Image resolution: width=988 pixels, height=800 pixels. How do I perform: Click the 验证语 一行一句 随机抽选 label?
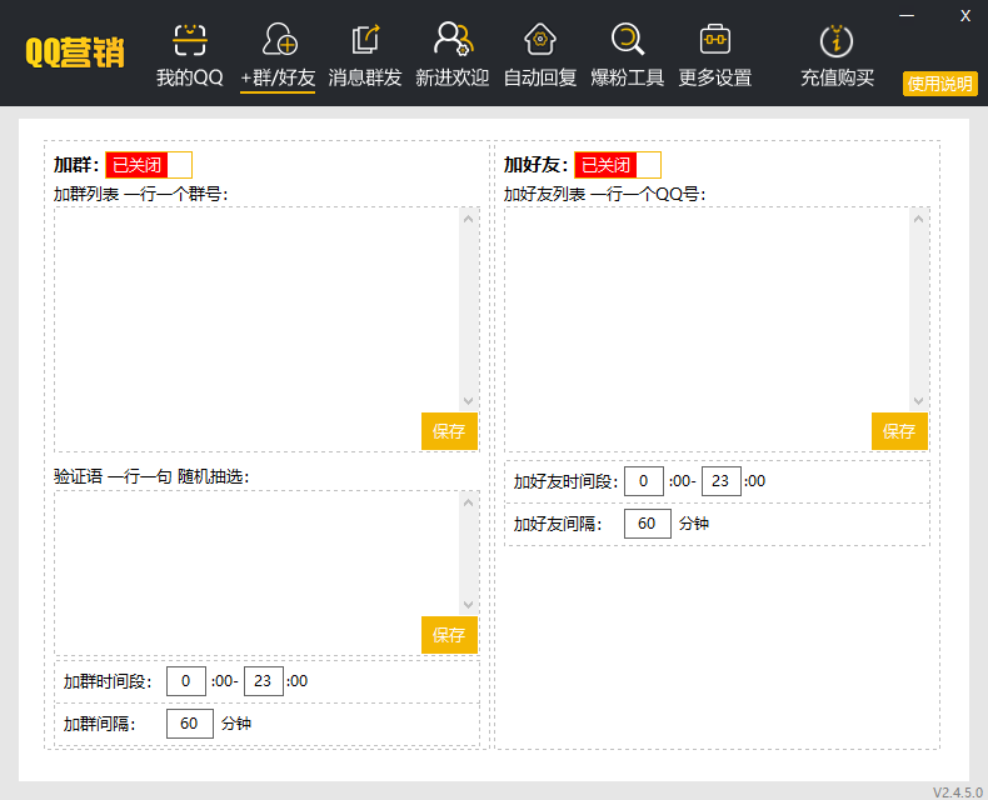point(151,476)
